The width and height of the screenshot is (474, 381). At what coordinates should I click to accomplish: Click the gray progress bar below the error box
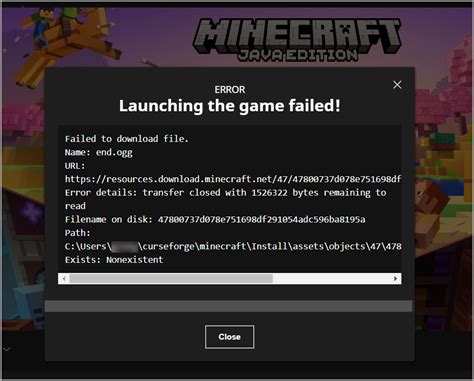pos(228,306)
